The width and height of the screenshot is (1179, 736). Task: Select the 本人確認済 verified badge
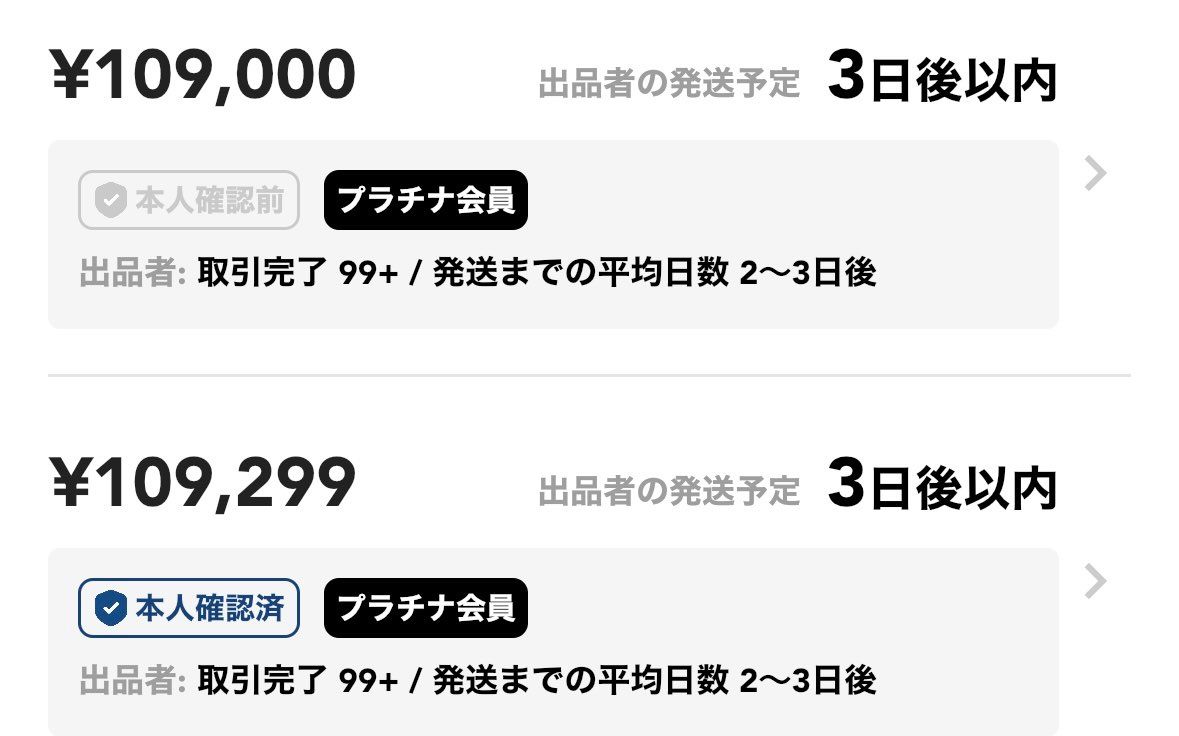point(189,608)
